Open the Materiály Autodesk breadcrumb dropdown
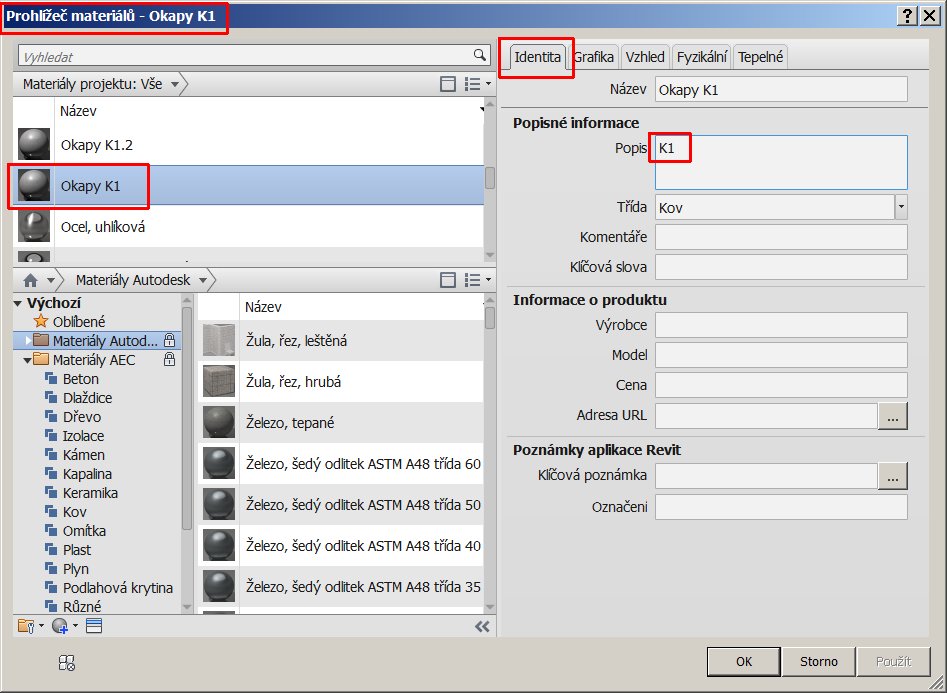Viewport: 947px width, 693px height. [x=203, y=280]
